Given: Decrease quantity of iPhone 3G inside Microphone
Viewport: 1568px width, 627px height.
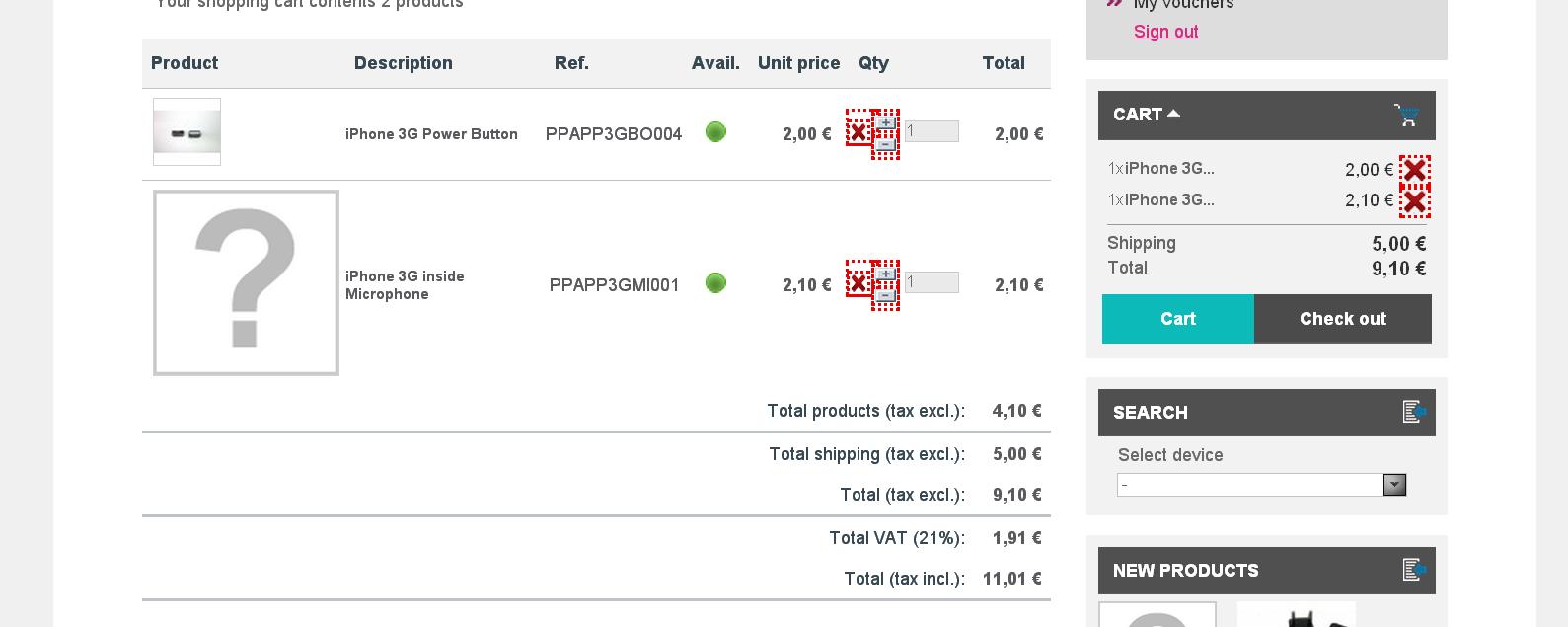Looking at the screenshot, I should (x=886, y=295).
